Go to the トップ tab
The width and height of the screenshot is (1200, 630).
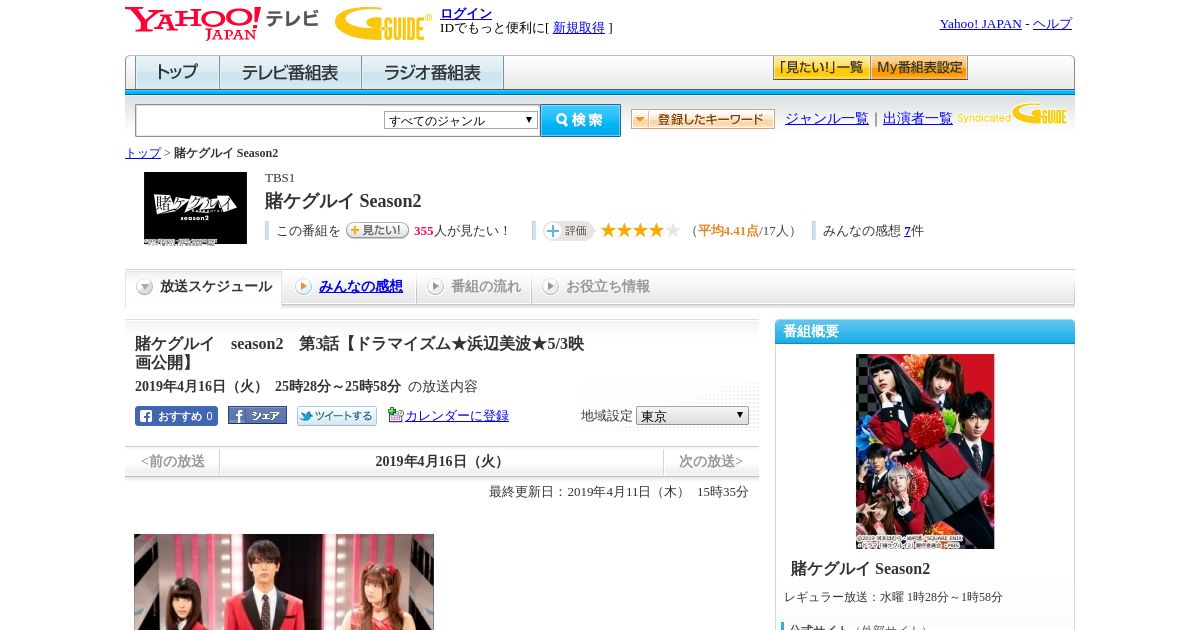[177, 73]
